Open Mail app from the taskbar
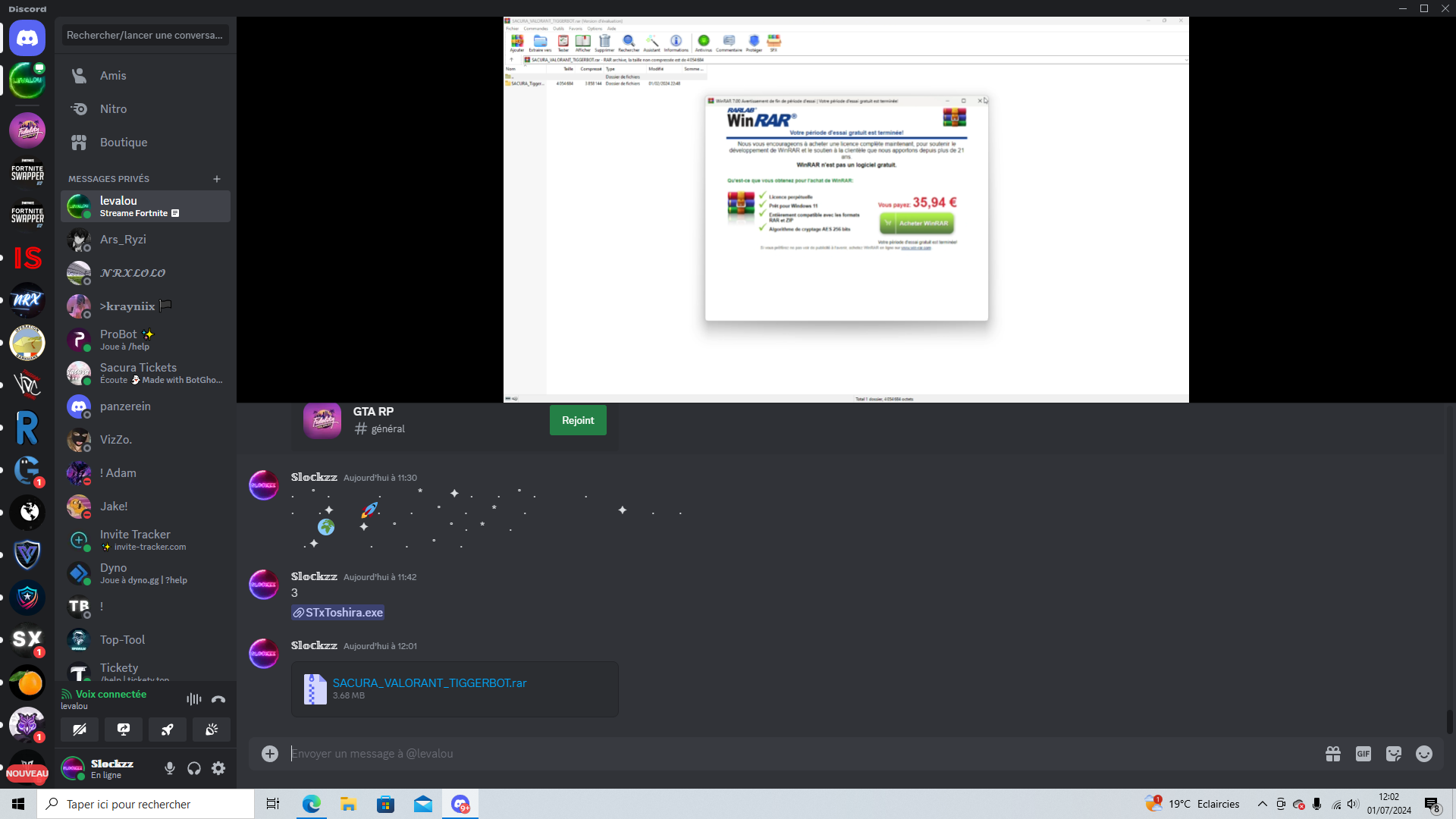This screenshot has width=1456, height=819. point(422,804)
